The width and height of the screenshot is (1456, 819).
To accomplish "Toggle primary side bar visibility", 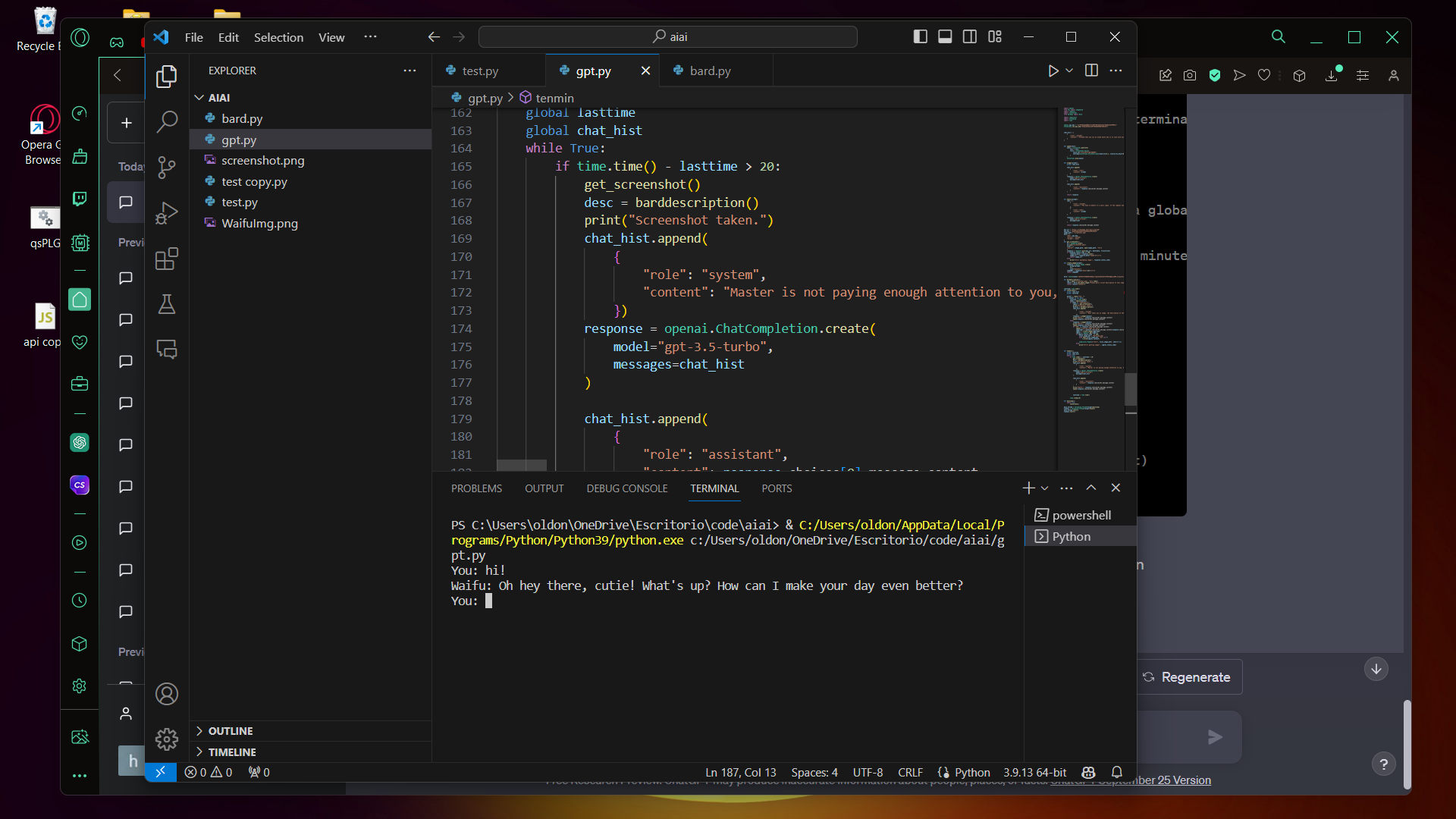I will (x=920, y=36).
